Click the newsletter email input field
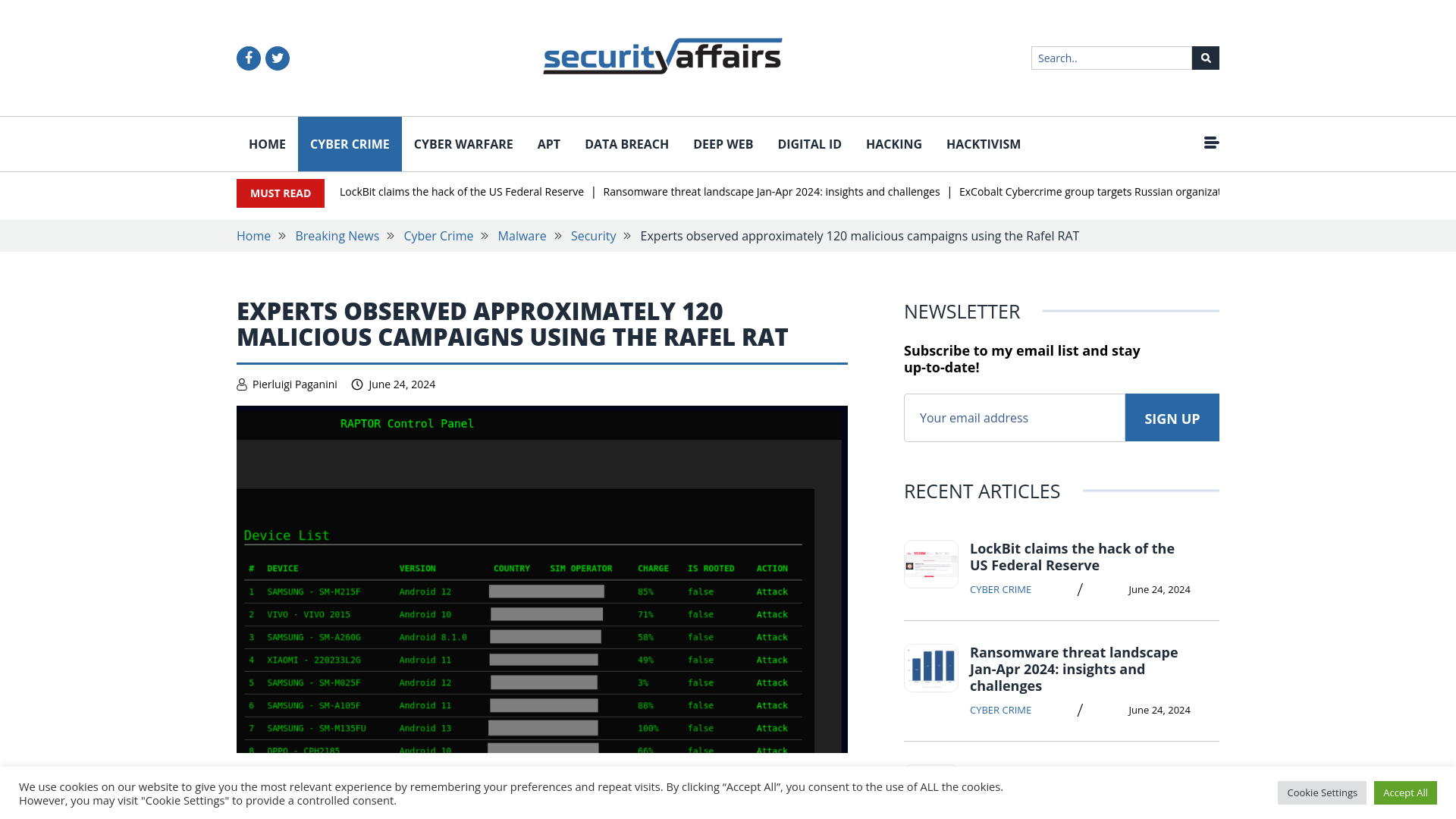 1014,417
